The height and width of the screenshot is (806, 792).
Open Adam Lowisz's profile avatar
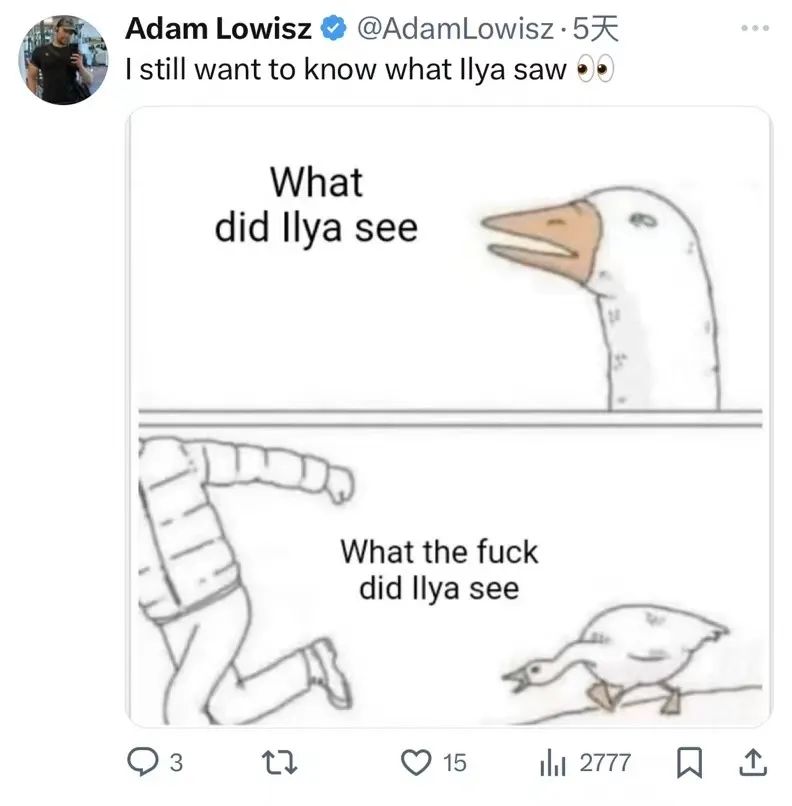pyautogui.click(x=61, y=60)
